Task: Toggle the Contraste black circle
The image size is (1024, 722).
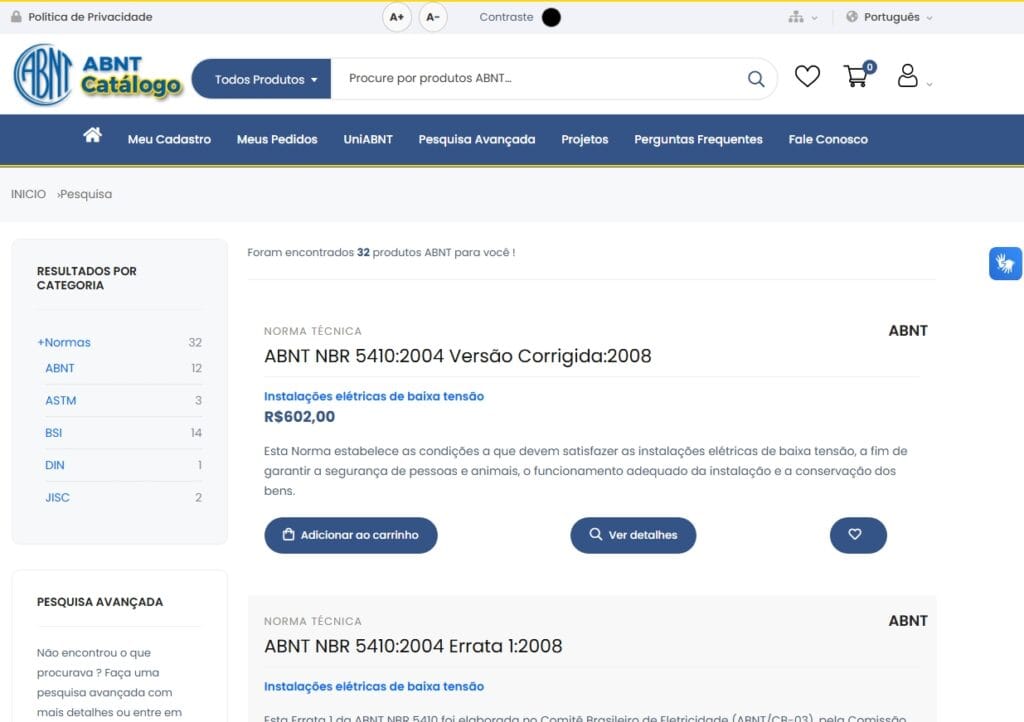Action: tap(551, 18)
